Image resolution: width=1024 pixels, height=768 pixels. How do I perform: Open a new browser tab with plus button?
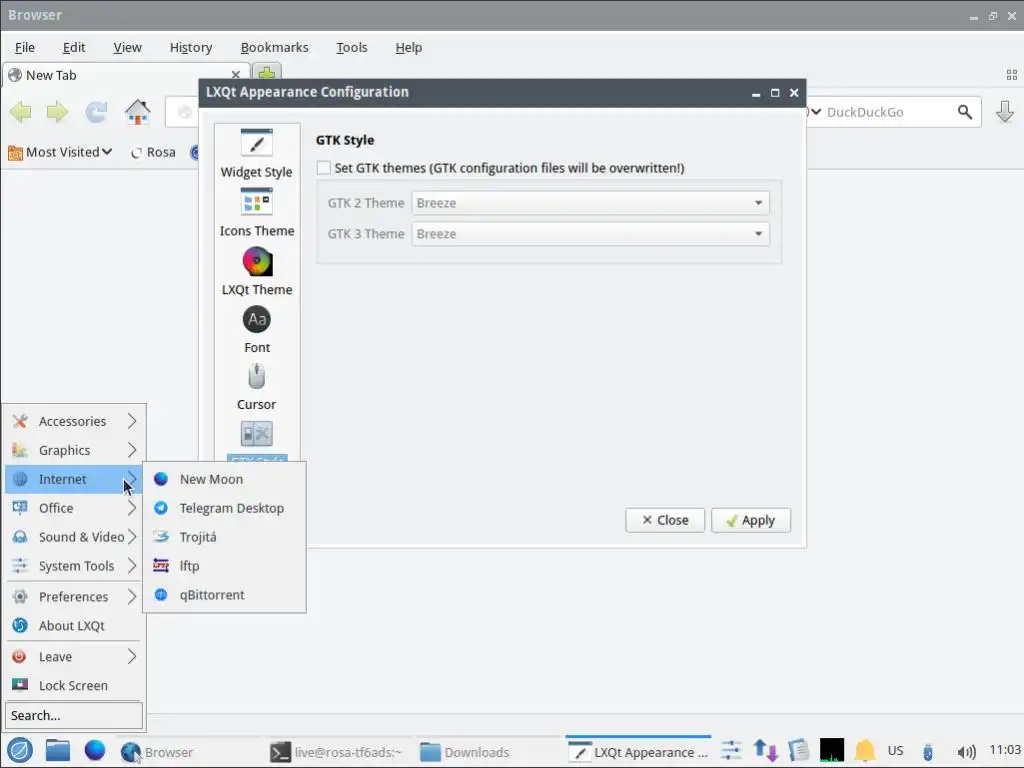[x=266, y=73]
